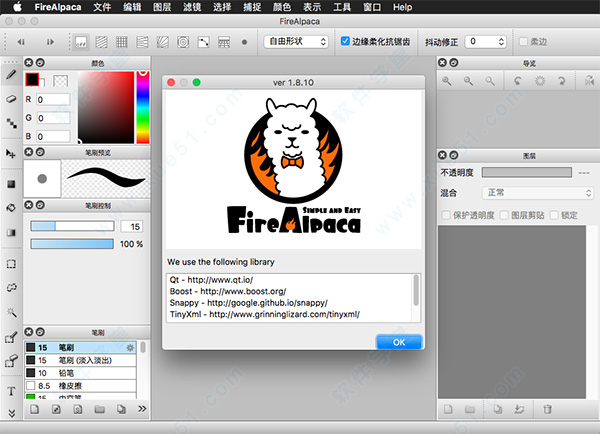The height and width of the screenshot is (434, 600).
Task: Expand more brush panel options chevron
Action: tap(142, 409)
